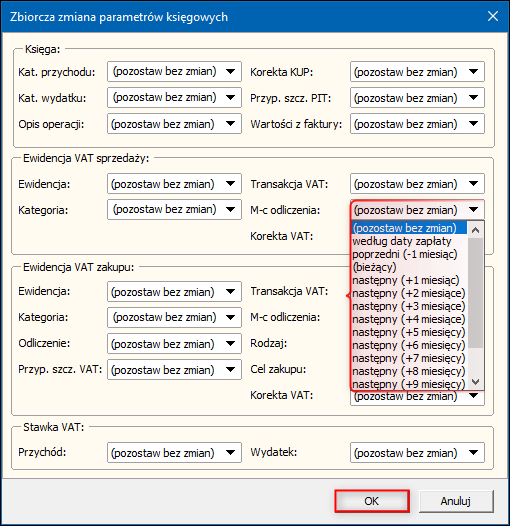Expand the Kat. wydatku combo box
Viewport: 510px width, 526px height.
coord(174,98)
